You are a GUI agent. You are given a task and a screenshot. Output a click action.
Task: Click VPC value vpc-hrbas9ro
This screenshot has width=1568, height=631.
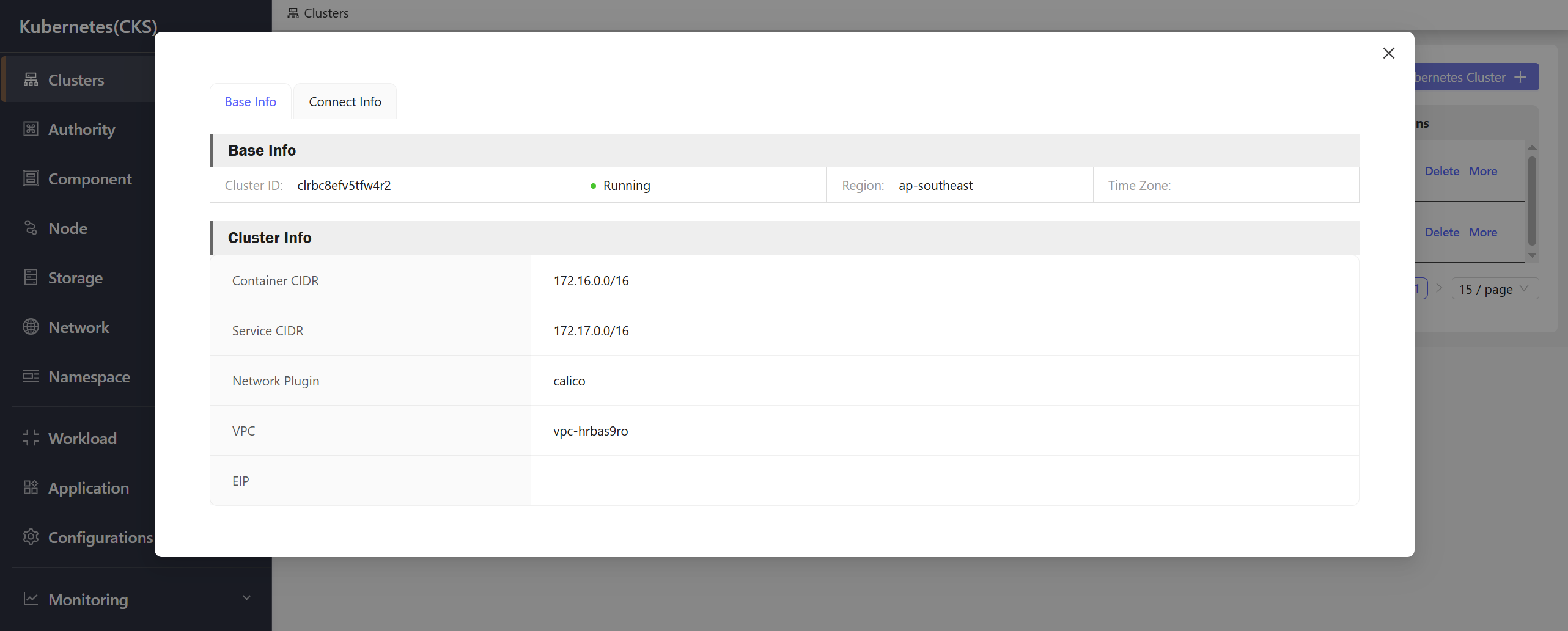click(x=591, y=431)
